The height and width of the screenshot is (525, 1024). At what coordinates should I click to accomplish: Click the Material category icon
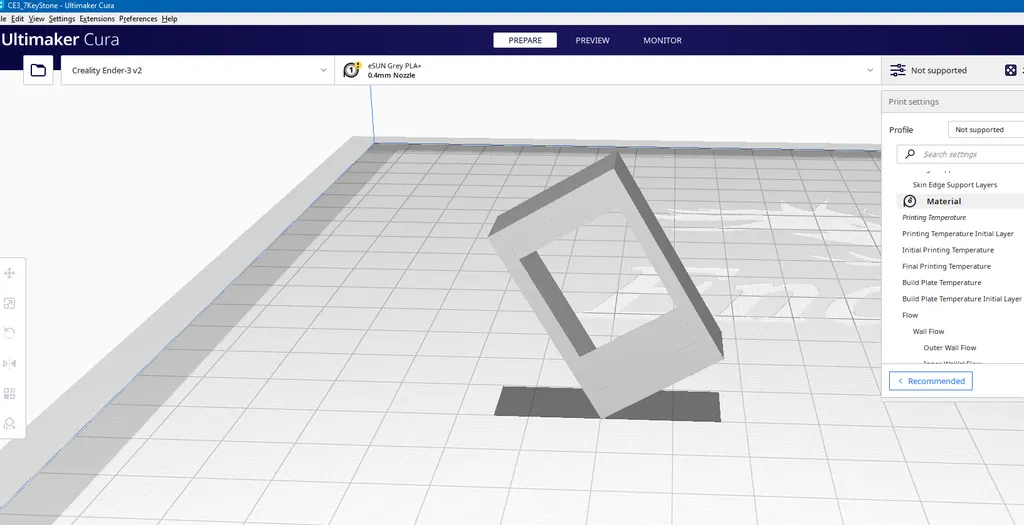pyautogui.click(x=910, y=201)
